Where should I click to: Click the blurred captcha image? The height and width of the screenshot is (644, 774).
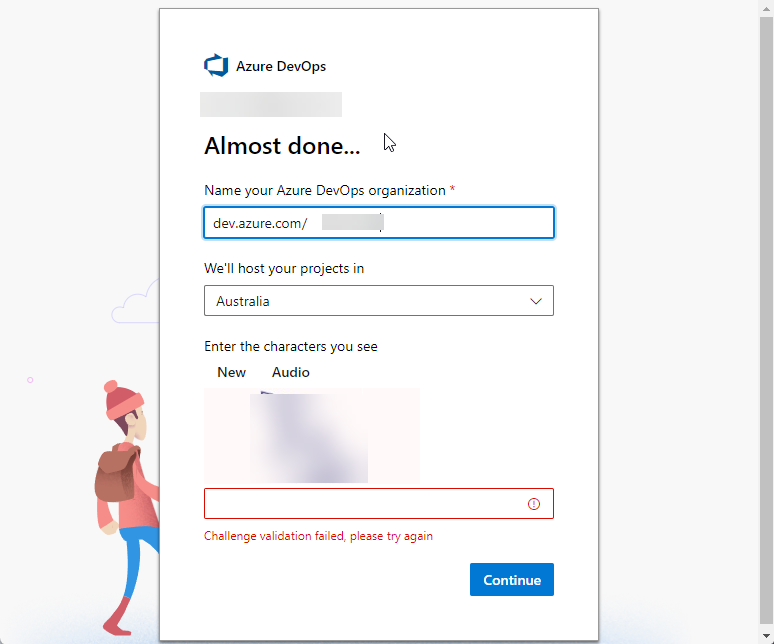coord(311,436)
